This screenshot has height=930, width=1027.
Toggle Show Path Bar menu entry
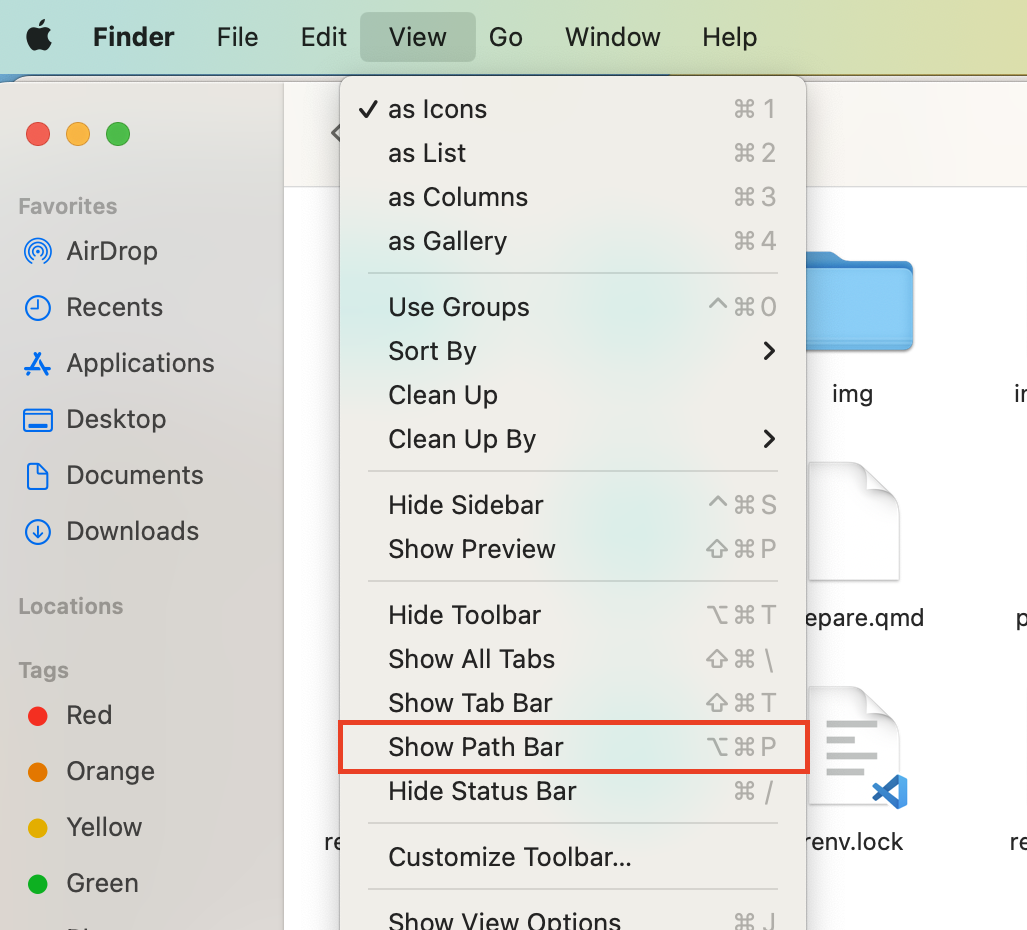[476, 747]
